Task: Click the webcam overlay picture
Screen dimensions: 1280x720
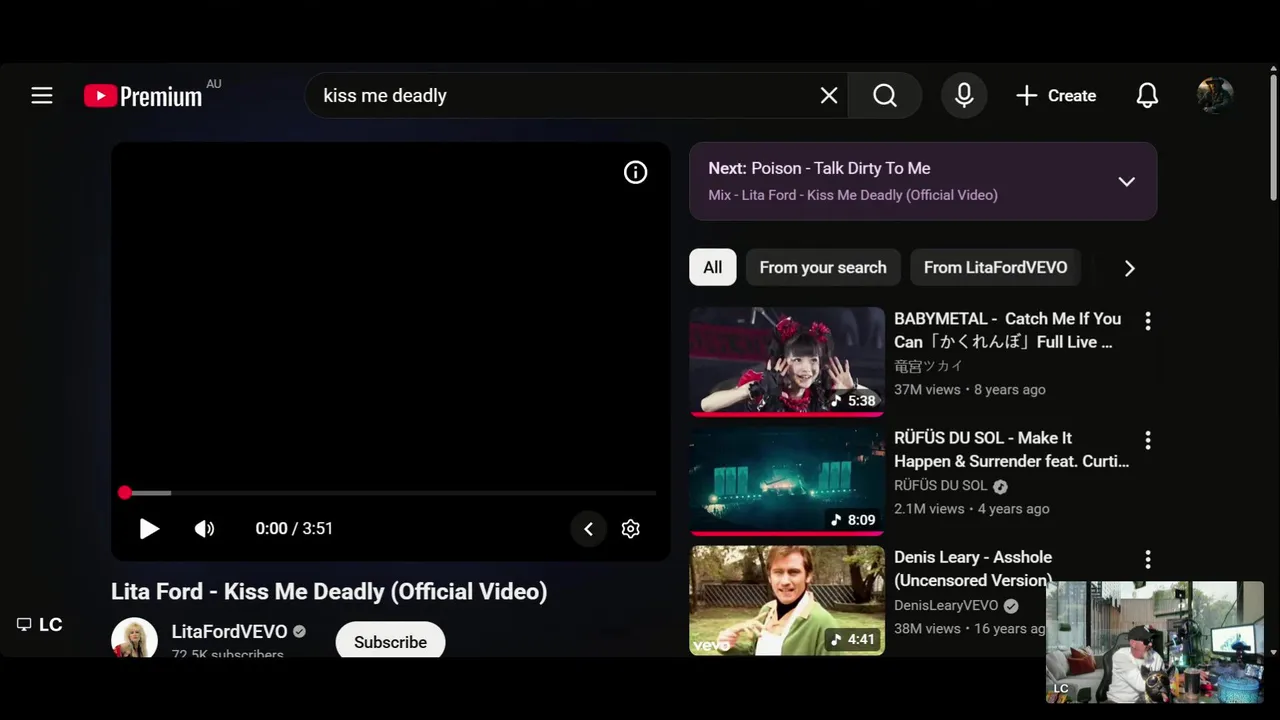Action: coord(1155,642)
